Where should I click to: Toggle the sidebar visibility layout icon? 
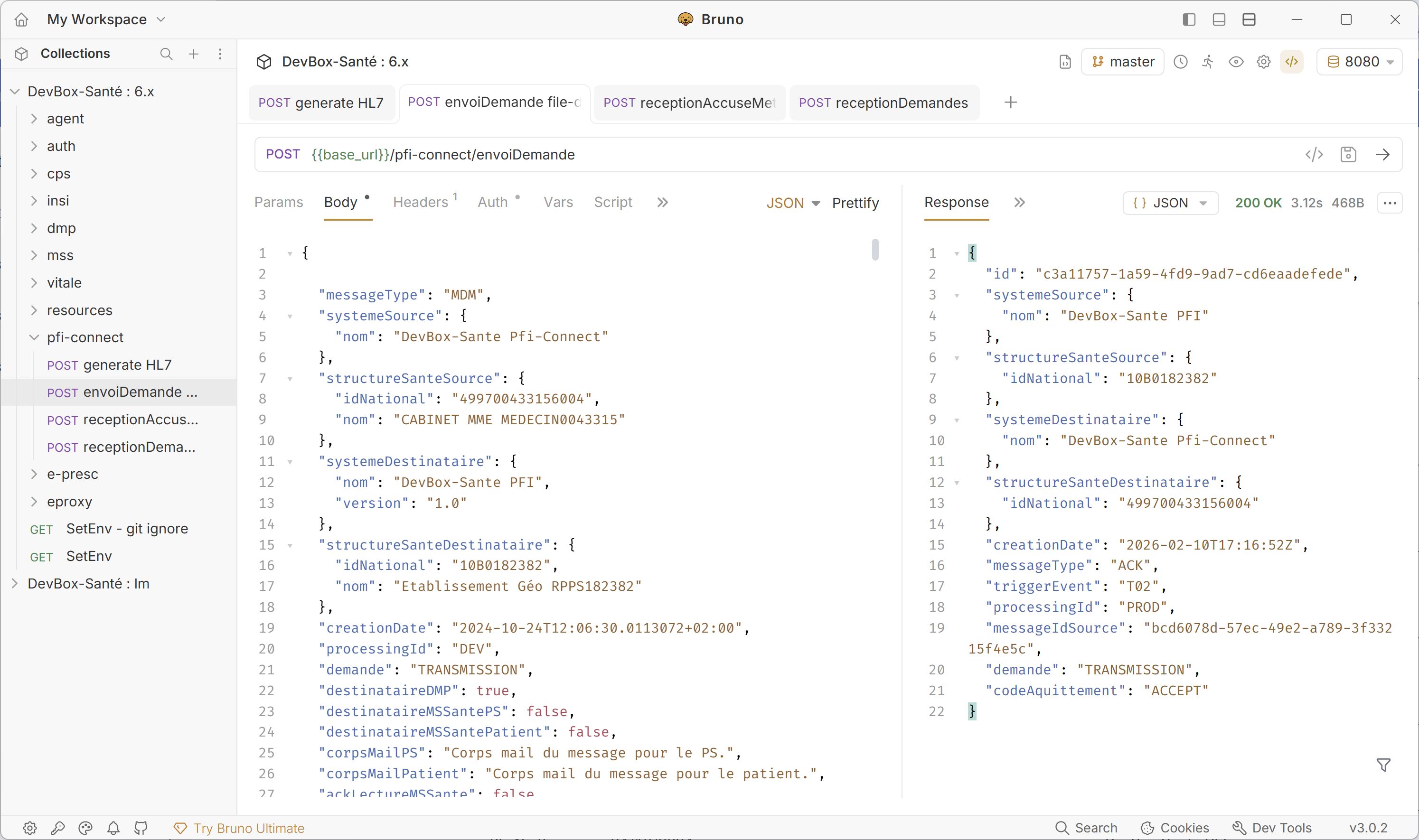coord(1189,20)
